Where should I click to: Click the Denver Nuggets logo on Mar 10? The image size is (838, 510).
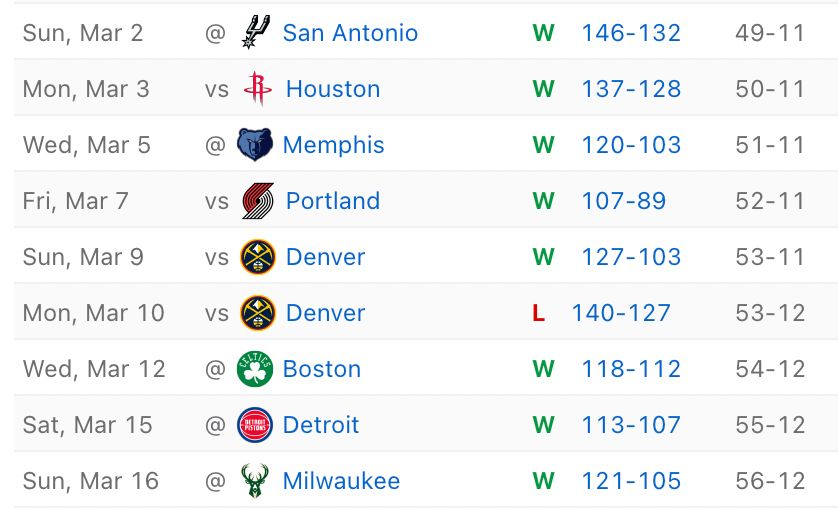257,313
